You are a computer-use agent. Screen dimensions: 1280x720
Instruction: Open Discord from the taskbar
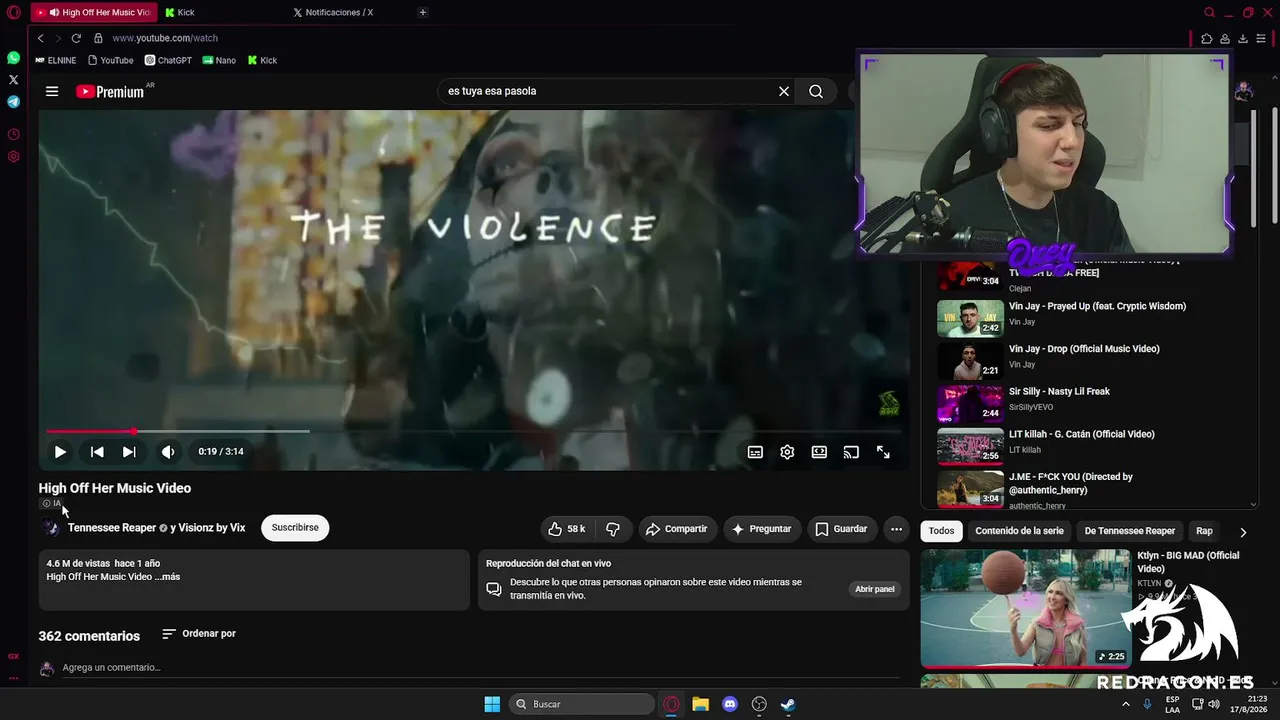click(x=730, y=704)
